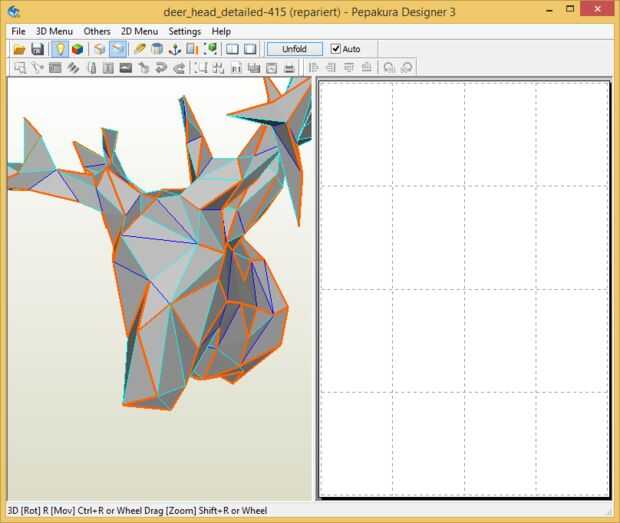Select the single-window layout icon
Screen dimensions: 620x523
(x=250, y=49)
